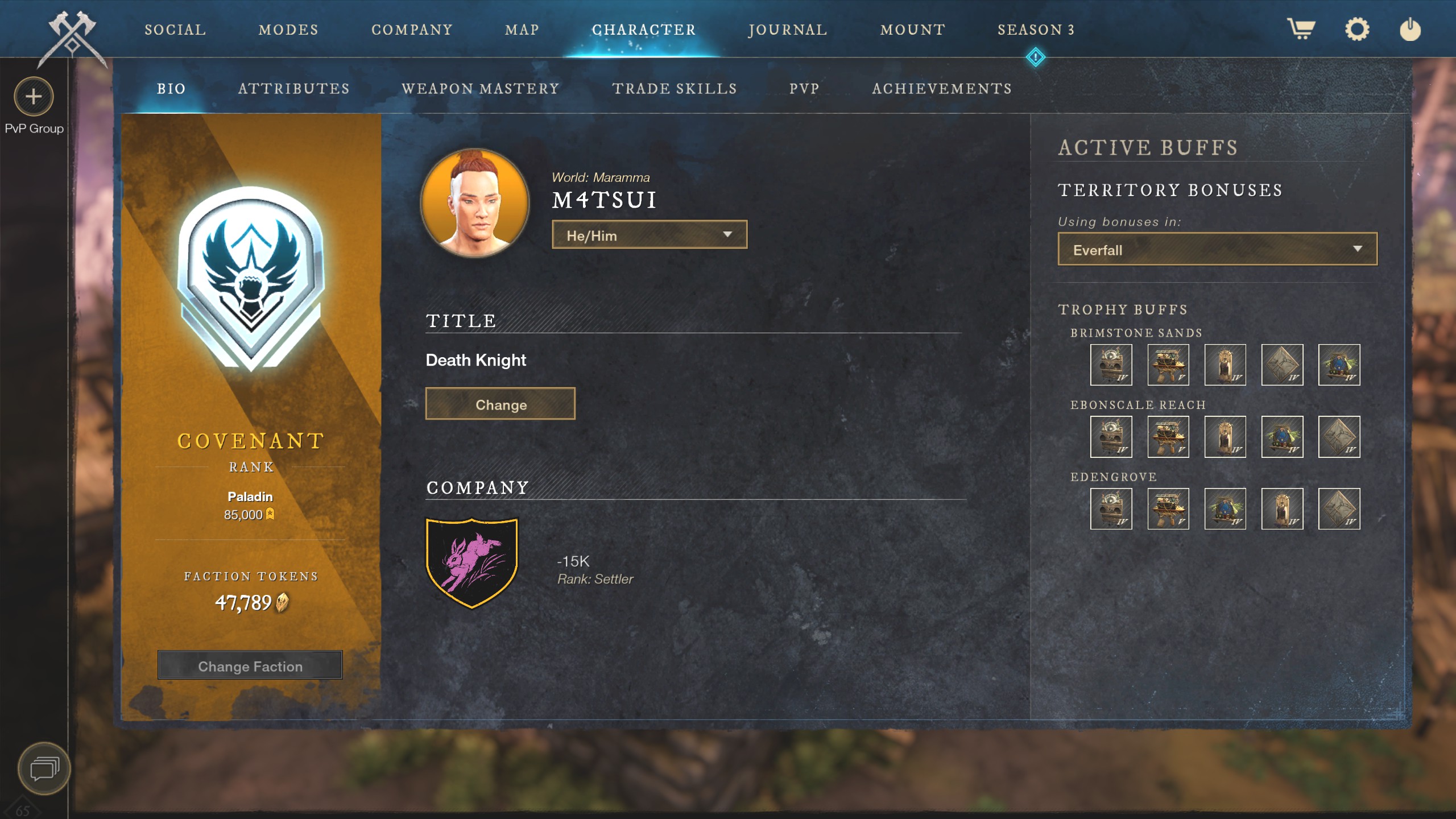Click the character portrait avatar
Screen dimensions: 1456x819
point(475,203)
